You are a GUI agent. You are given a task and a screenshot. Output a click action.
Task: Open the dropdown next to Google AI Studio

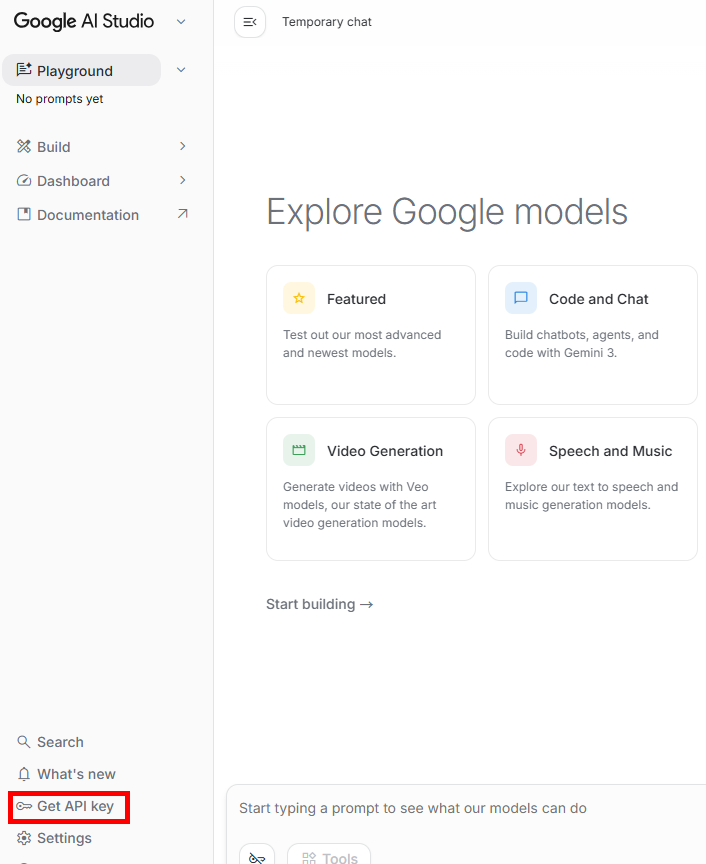[181, 21]
